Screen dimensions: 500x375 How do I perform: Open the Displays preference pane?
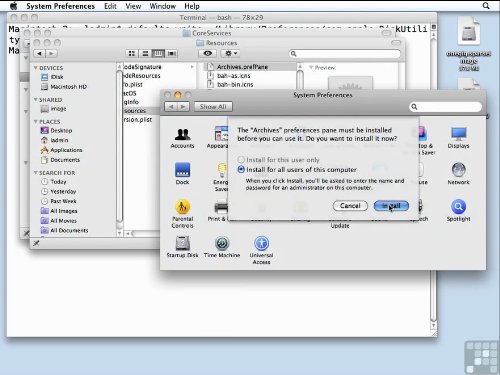coord(458,138)
